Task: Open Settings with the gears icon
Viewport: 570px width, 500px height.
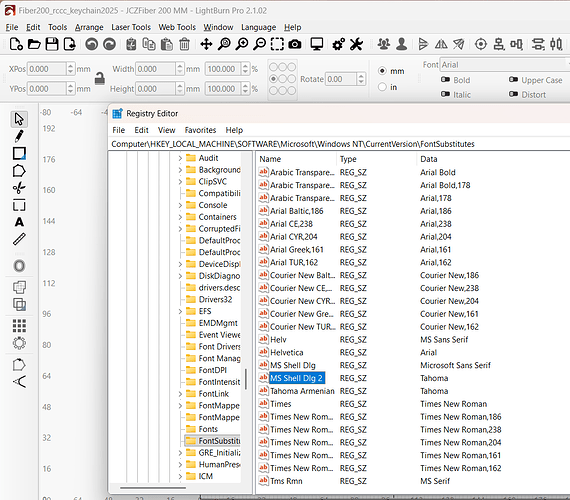Action: [338, 44]
